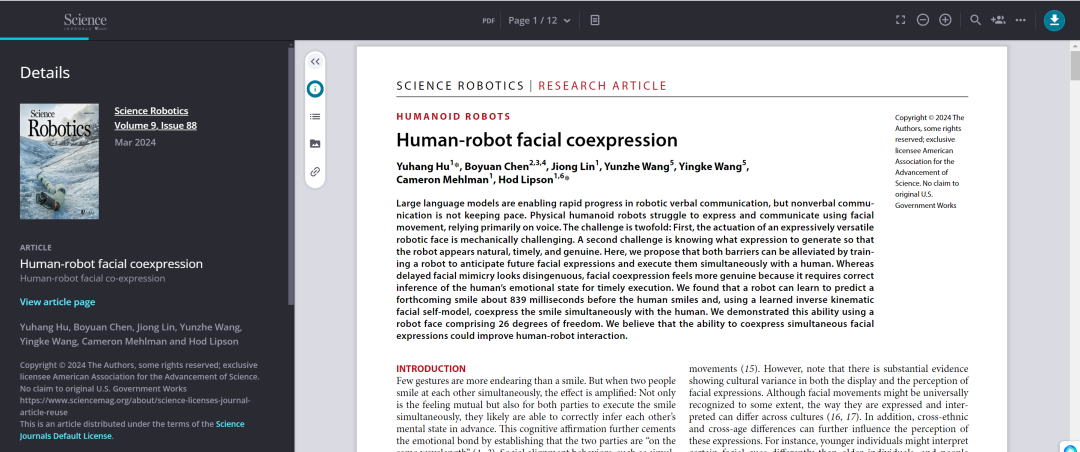Open the Volume 9, Issue 88 link
Viewport: 1080px width, 452px height.
156,125
